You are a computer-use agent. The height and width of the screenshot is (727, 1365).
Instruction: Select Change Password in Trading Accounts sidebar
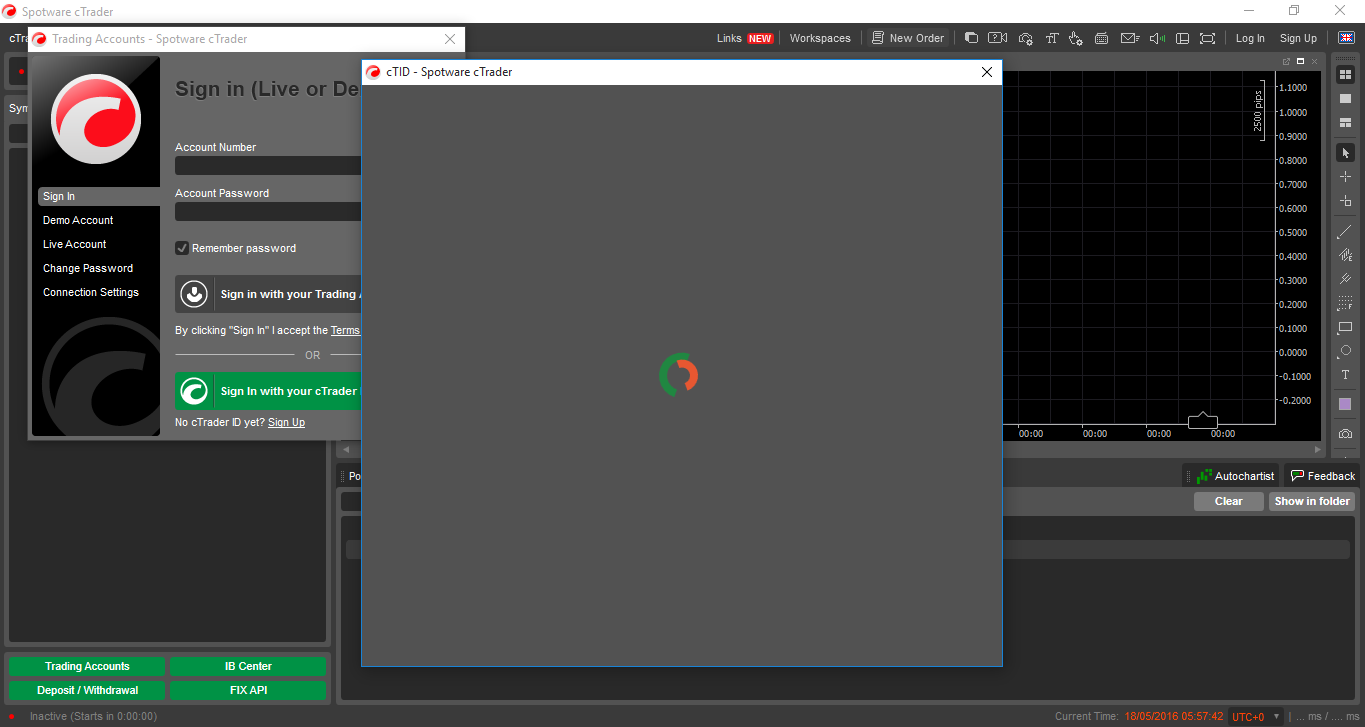tap(88, 268)
